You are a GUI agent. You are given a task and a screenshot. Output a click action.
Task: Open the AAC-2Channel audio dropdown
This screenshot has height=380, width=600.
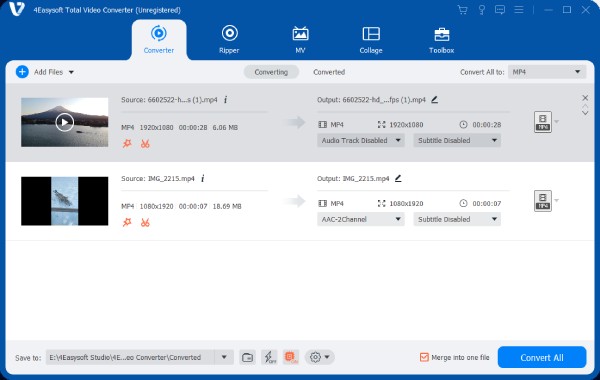click(x=360, y=219)
